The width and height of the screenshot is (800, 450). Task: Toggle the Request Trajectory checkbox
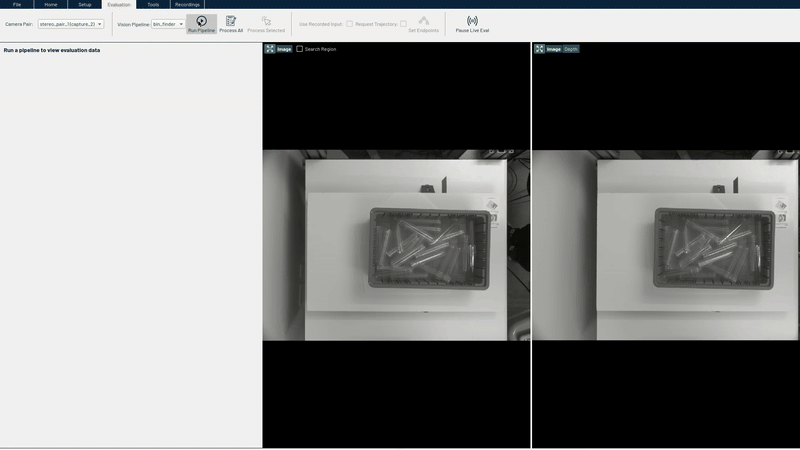(x=403, y=23)
